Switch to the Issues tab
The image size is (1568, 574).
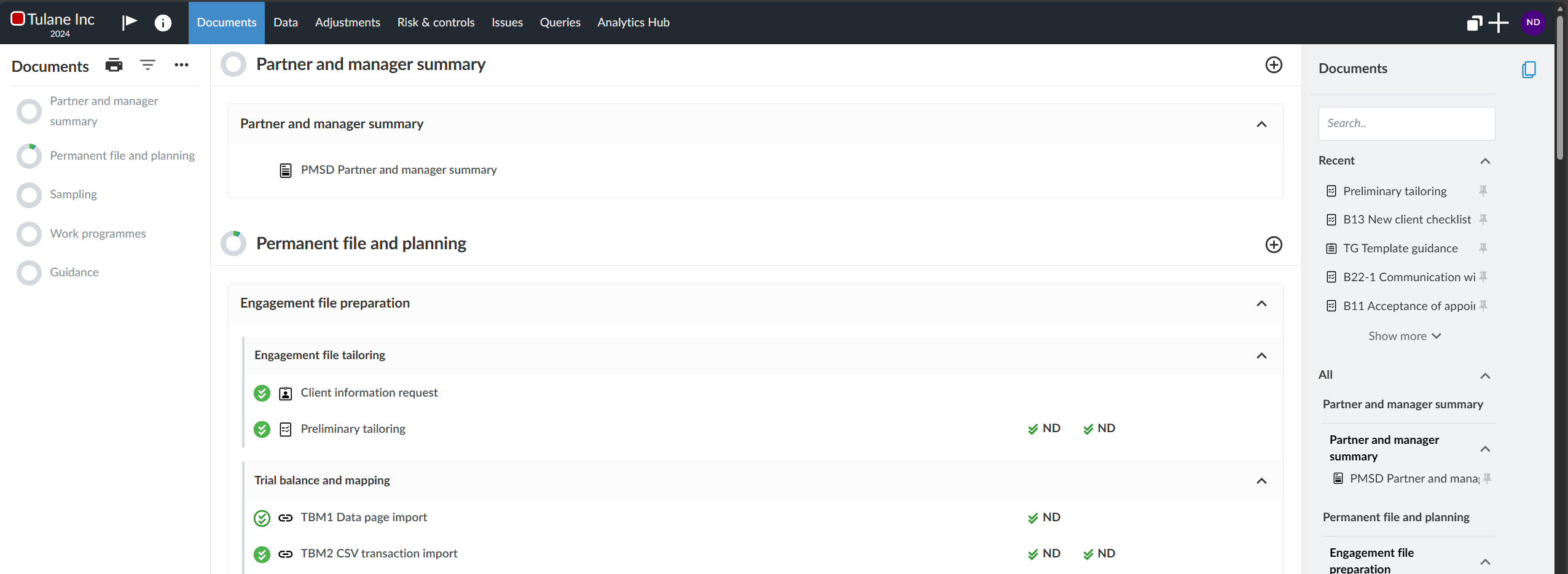508,23
